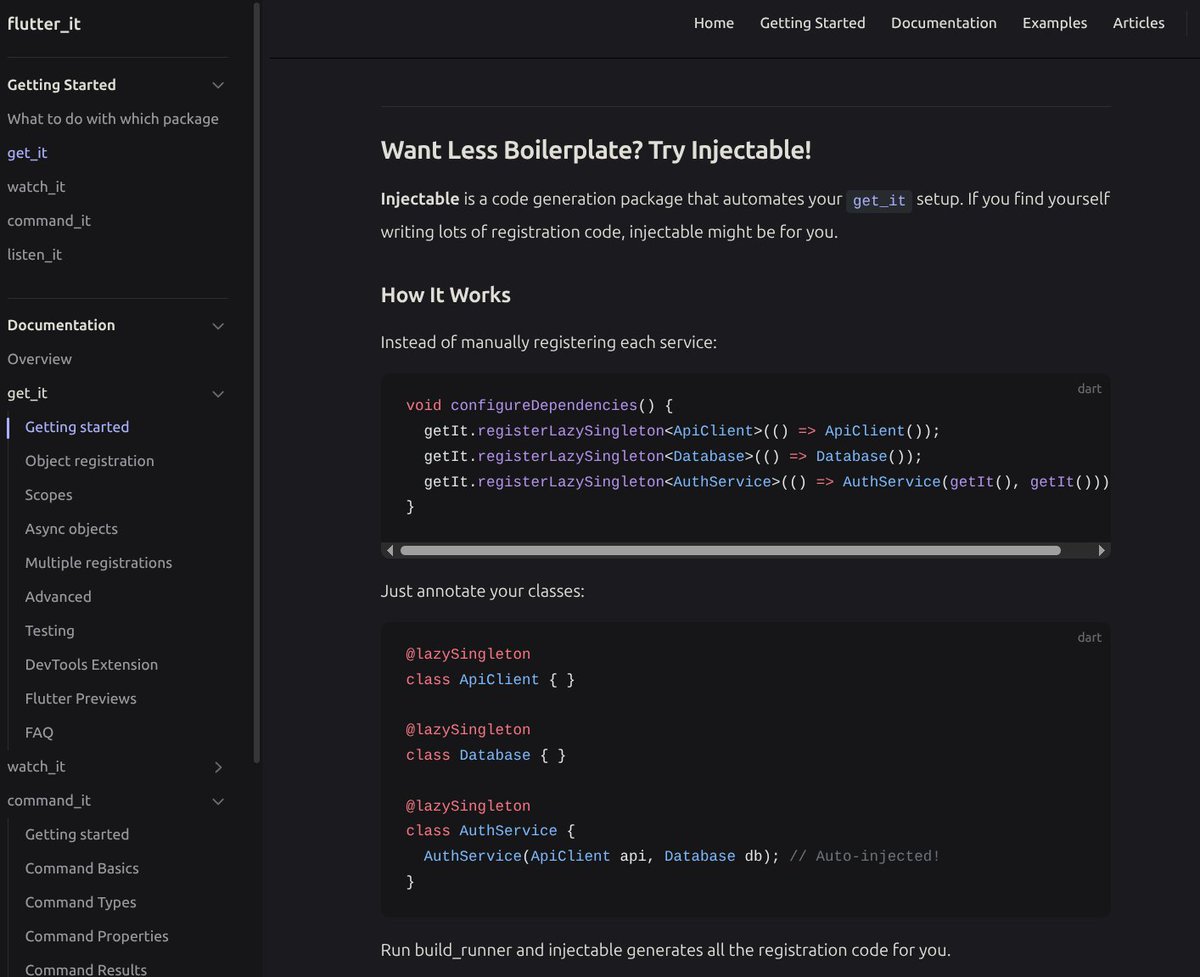This screenshot has width=1200, height=977.
Task: Click the 'class Database { }' code line
Action: (486, 755)
